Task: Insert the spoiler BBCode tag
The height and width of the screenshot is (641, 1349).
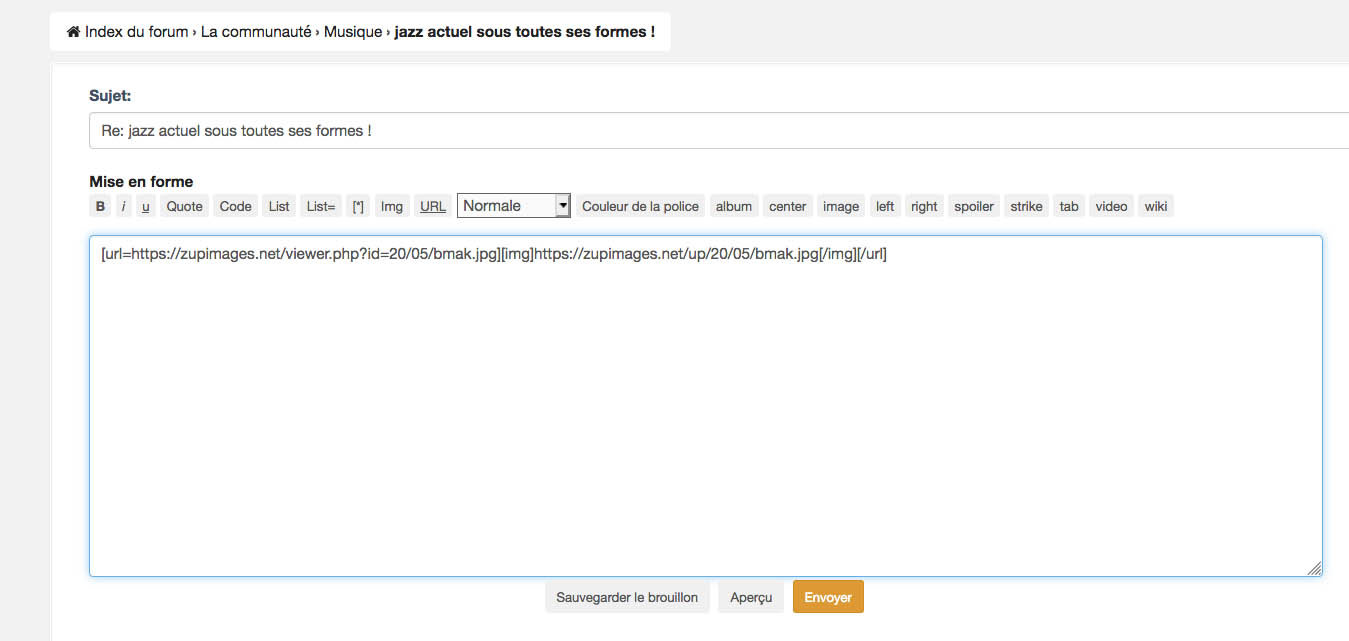Action: pyautogui.click(x=974, y=206)
